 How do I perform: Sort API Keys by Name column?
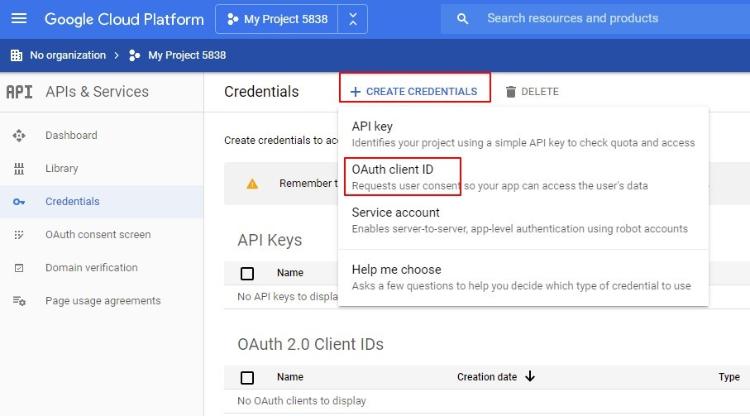point(290,273)
